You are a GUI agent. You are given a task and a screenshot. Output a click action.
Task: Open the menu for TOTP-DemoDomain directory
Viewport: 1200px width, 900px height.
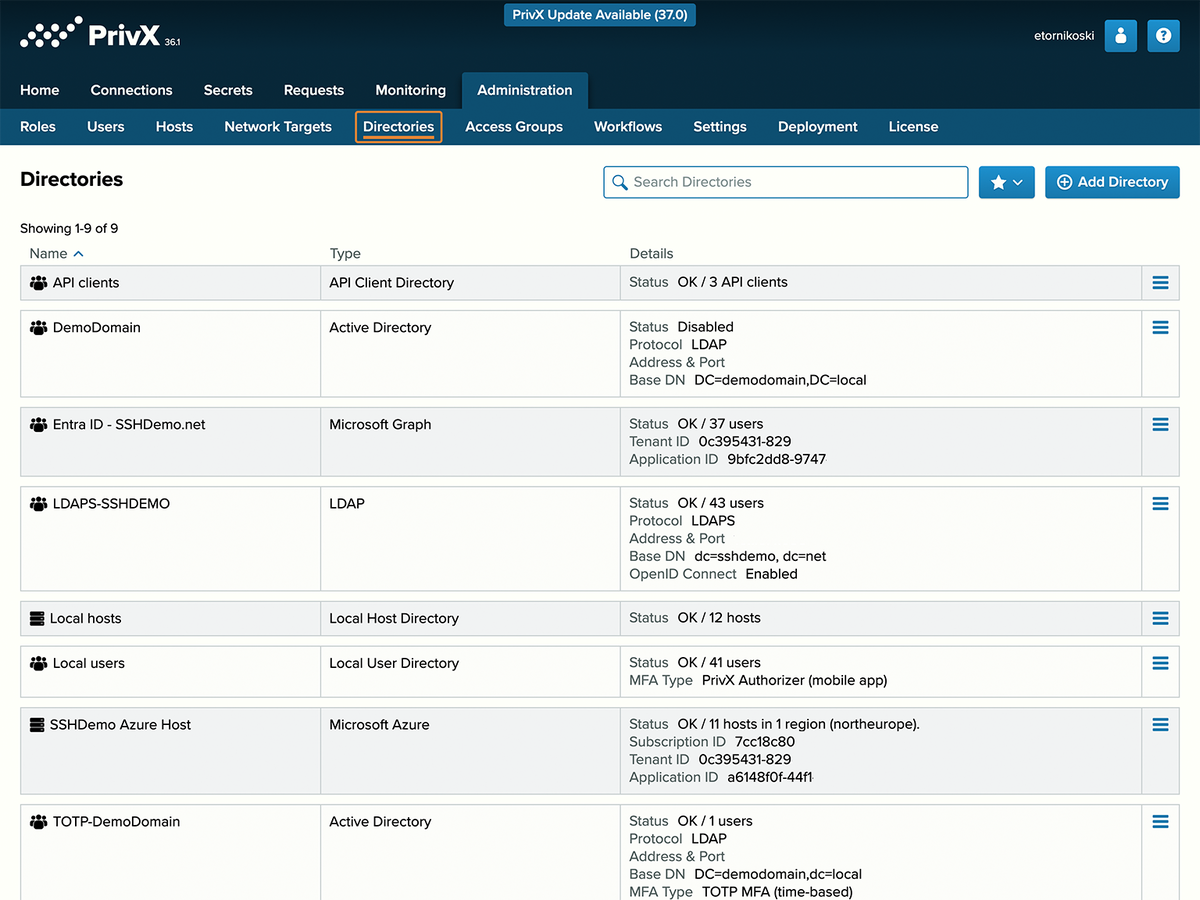pyautogui.click(x=1160, y=821)
